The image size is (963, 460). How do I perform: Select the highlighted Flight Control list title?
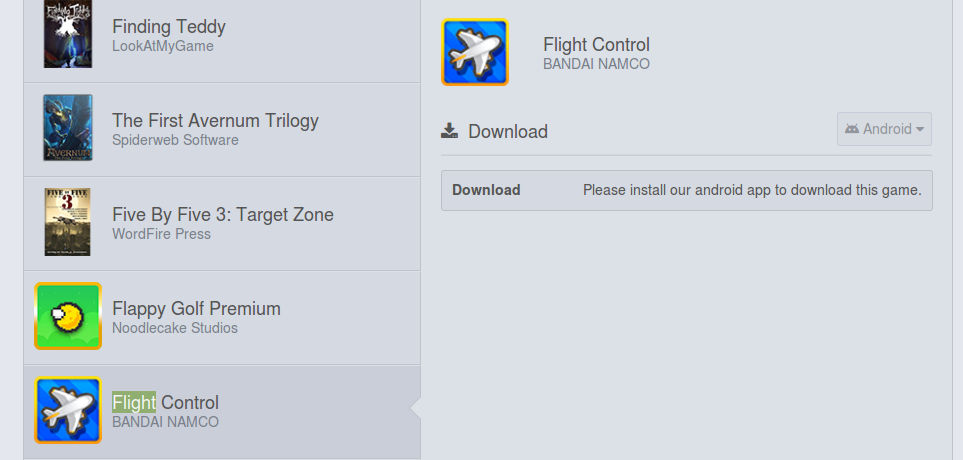pos(165,402)
